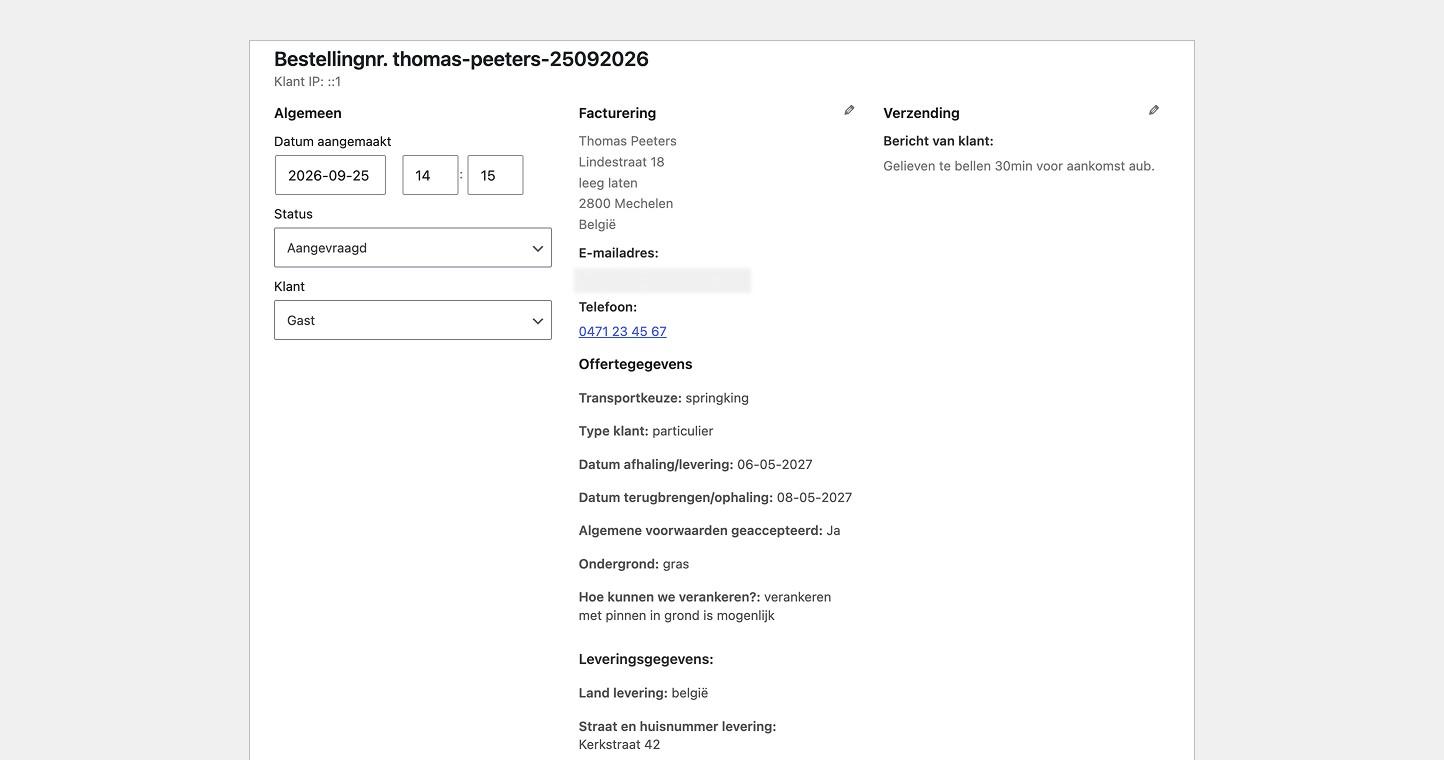1444x760 pixels.
Task: Click the hour field showing 14
Action: 430,175
